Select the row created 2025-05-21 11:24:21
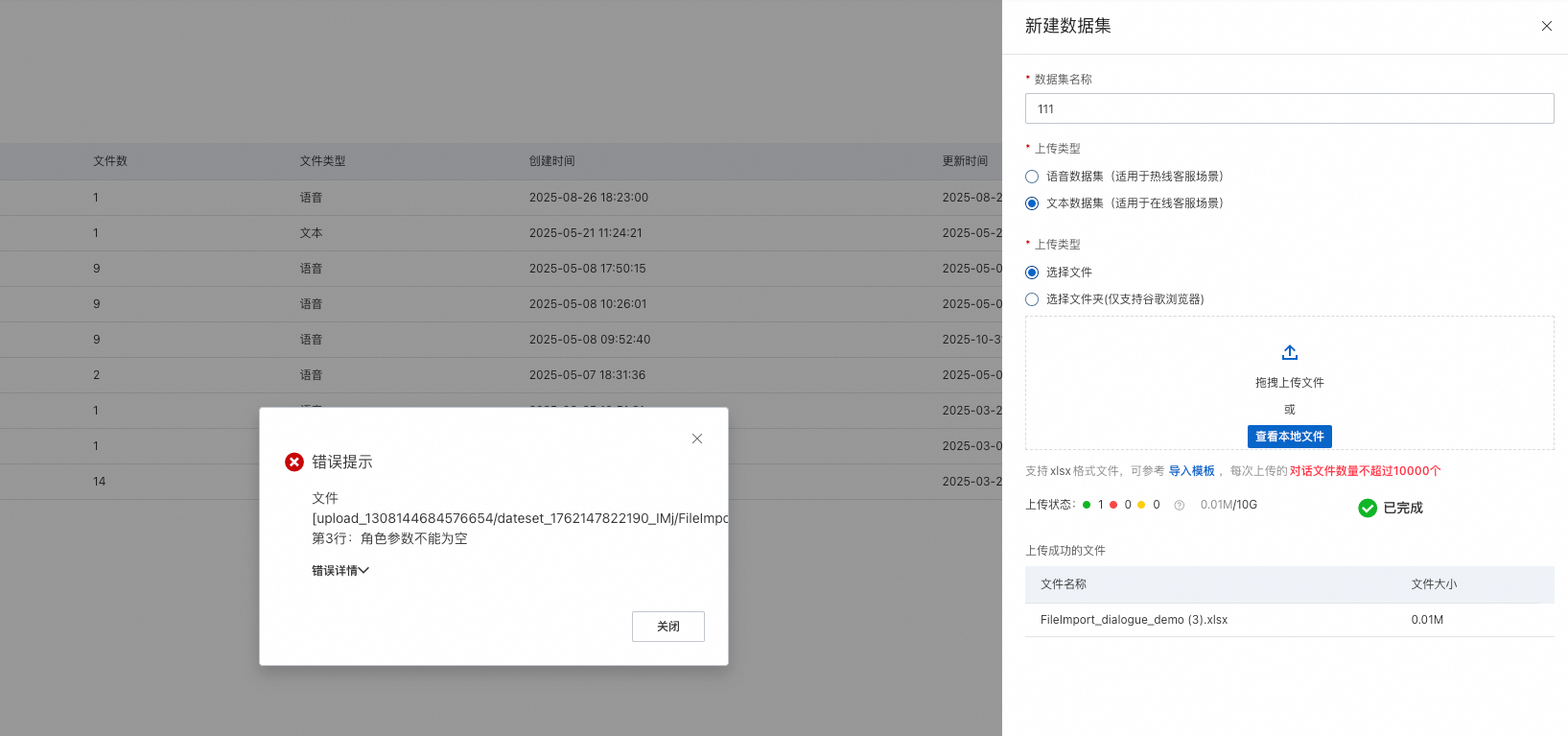This screenshot has height=736, width=1568. [501, 233]
